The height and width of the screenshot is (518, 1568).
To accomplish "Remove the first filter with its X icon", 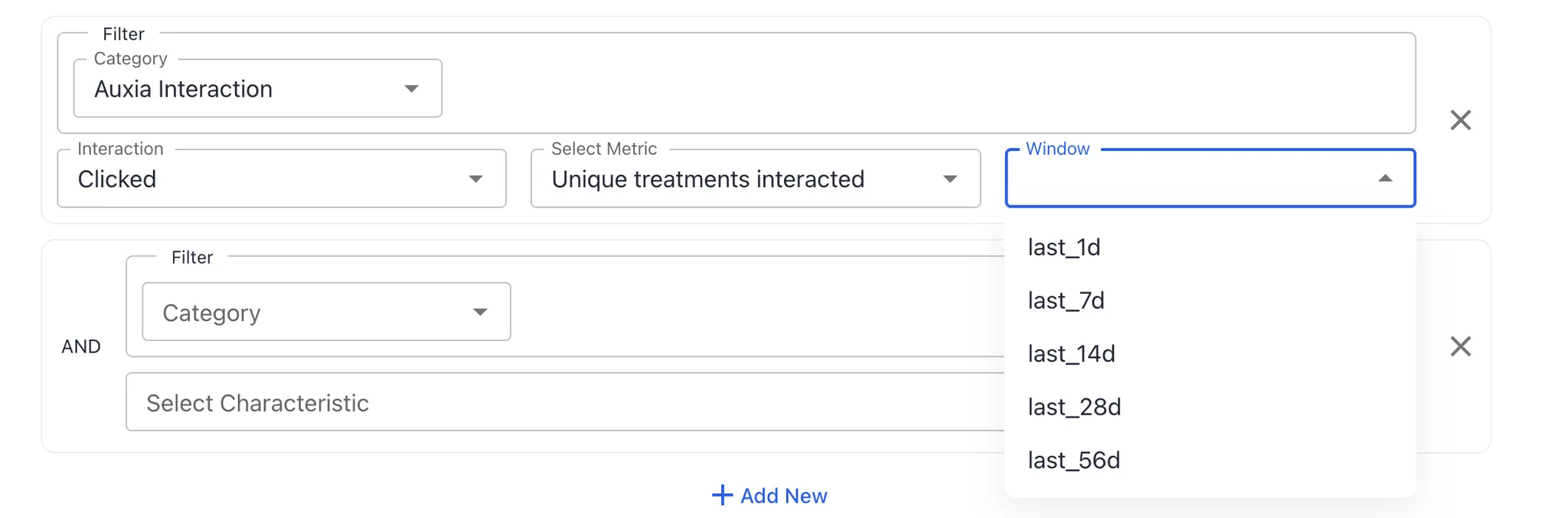I will point(1460,120).
